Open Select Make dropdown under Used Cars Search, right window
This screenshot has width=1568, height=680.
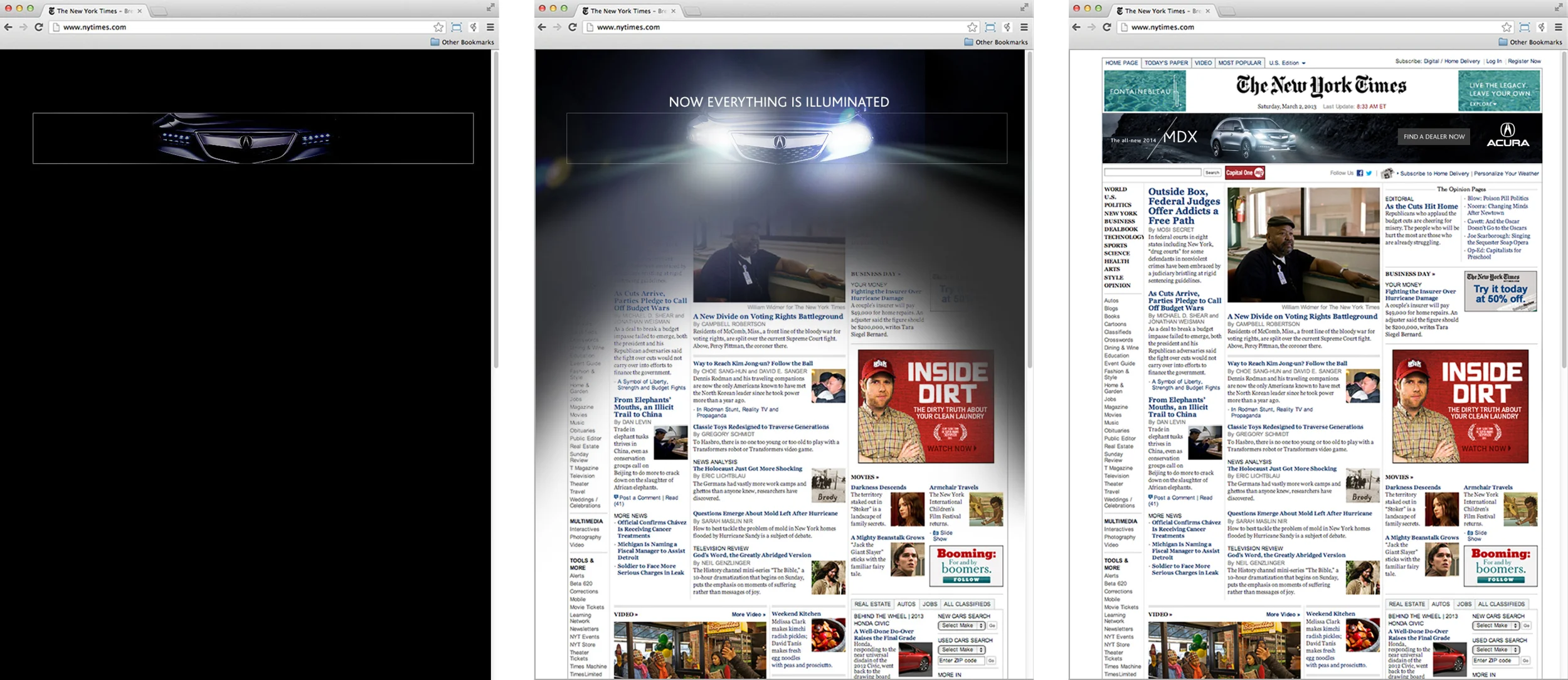point(1495,650)
